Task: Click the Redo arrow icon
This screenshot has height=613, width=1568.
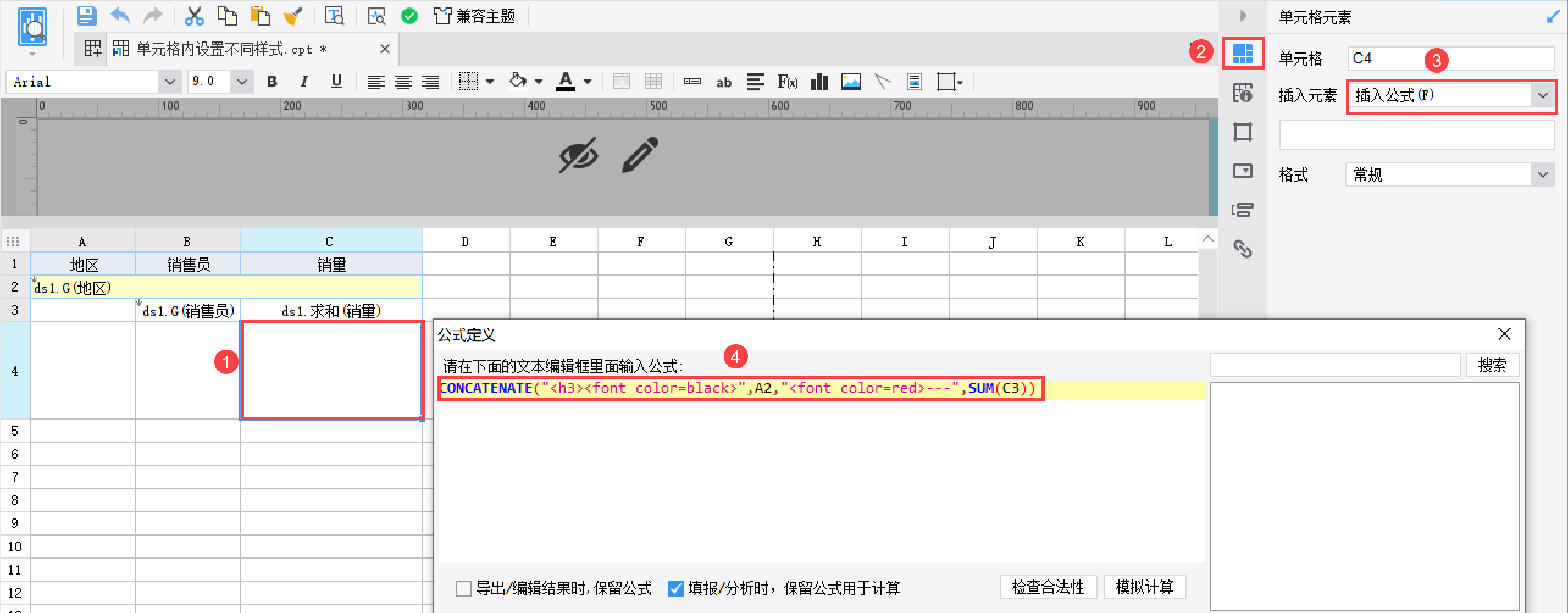Action: coord(153,16)
